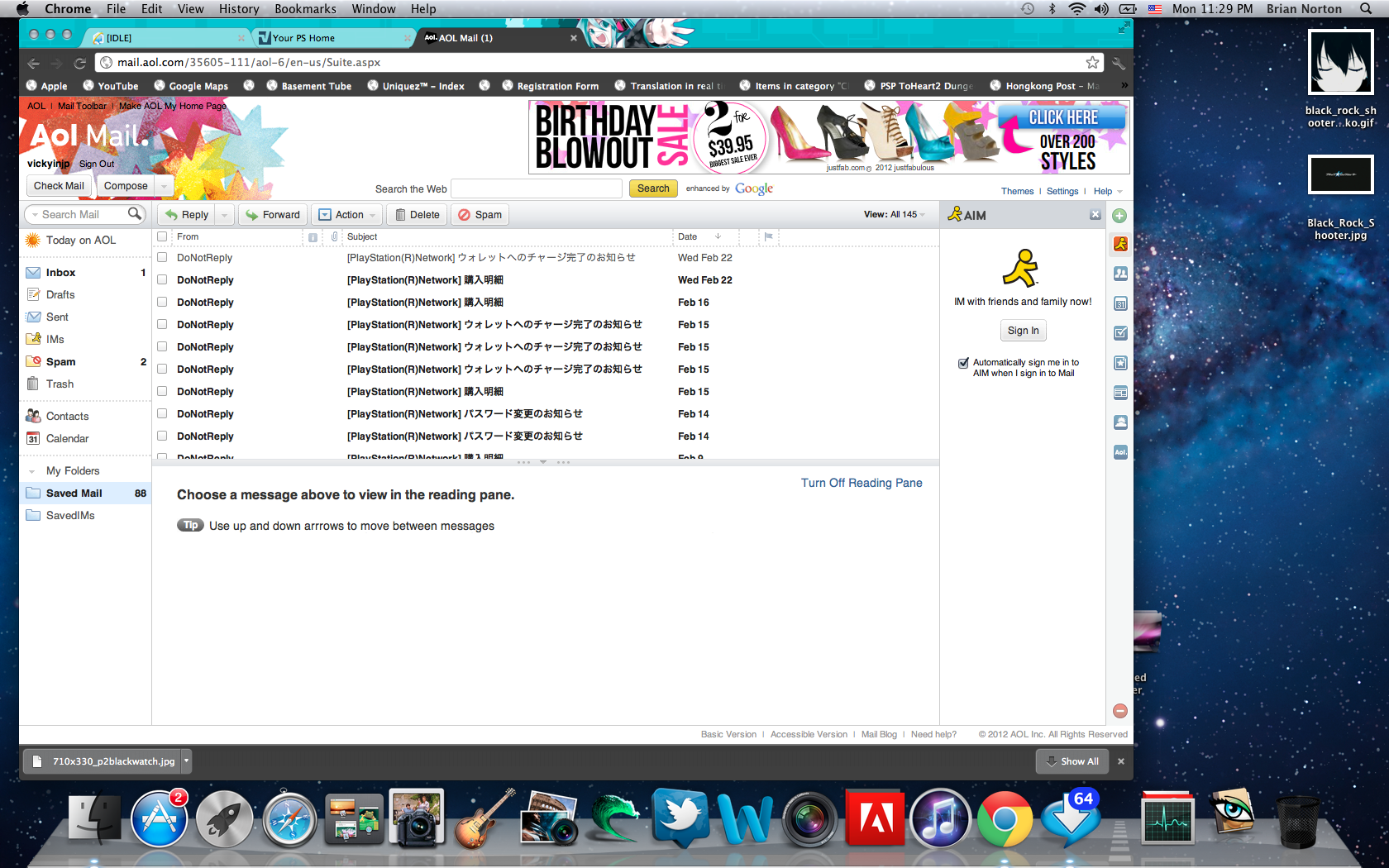The height and width of the screenshot is (868, 1389).
Task: Open the YouTube bookmark
Action: pyautogui.click(x=110, y=86)
